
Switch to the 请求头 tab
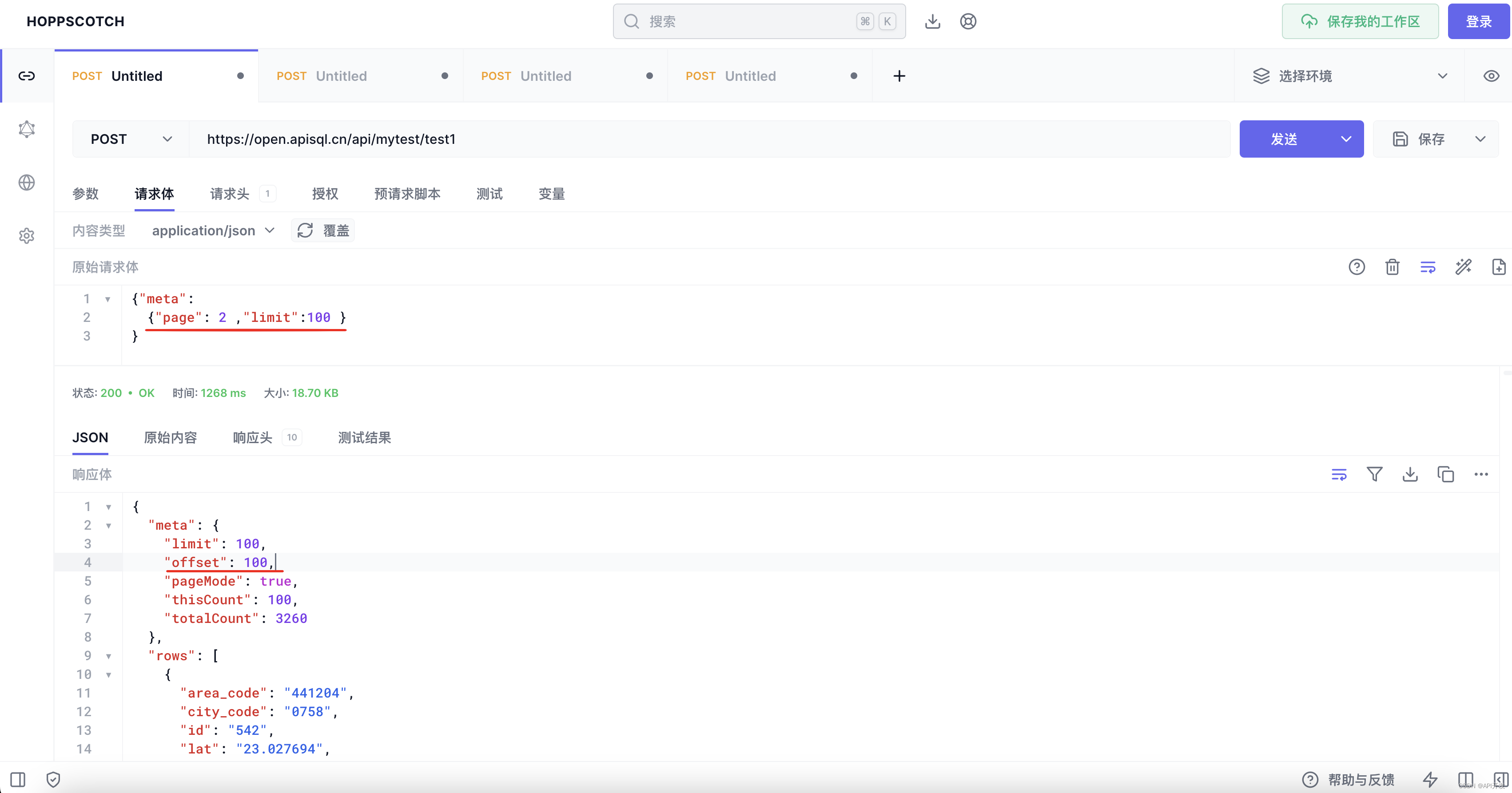230,194
